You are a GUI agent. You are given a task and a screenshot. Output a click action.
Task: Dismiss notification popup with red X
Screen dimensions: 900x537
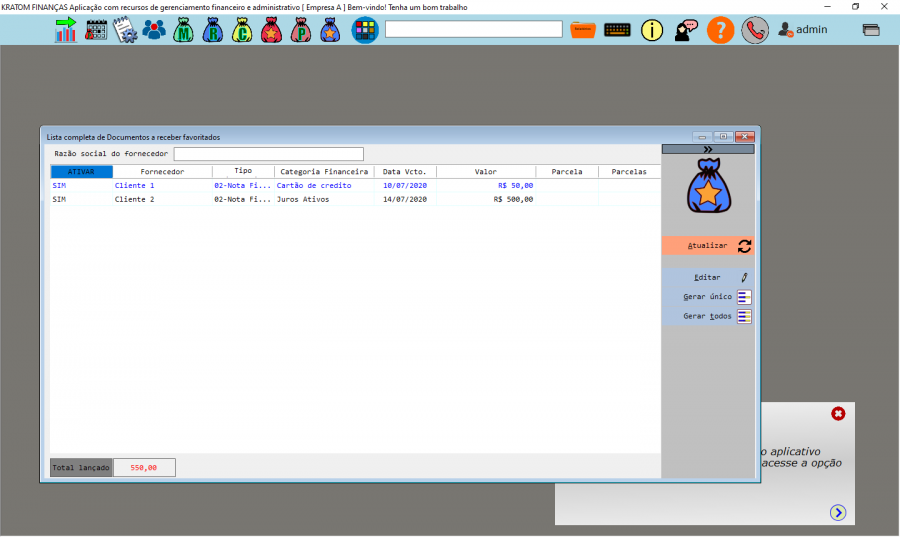point(838,414)
